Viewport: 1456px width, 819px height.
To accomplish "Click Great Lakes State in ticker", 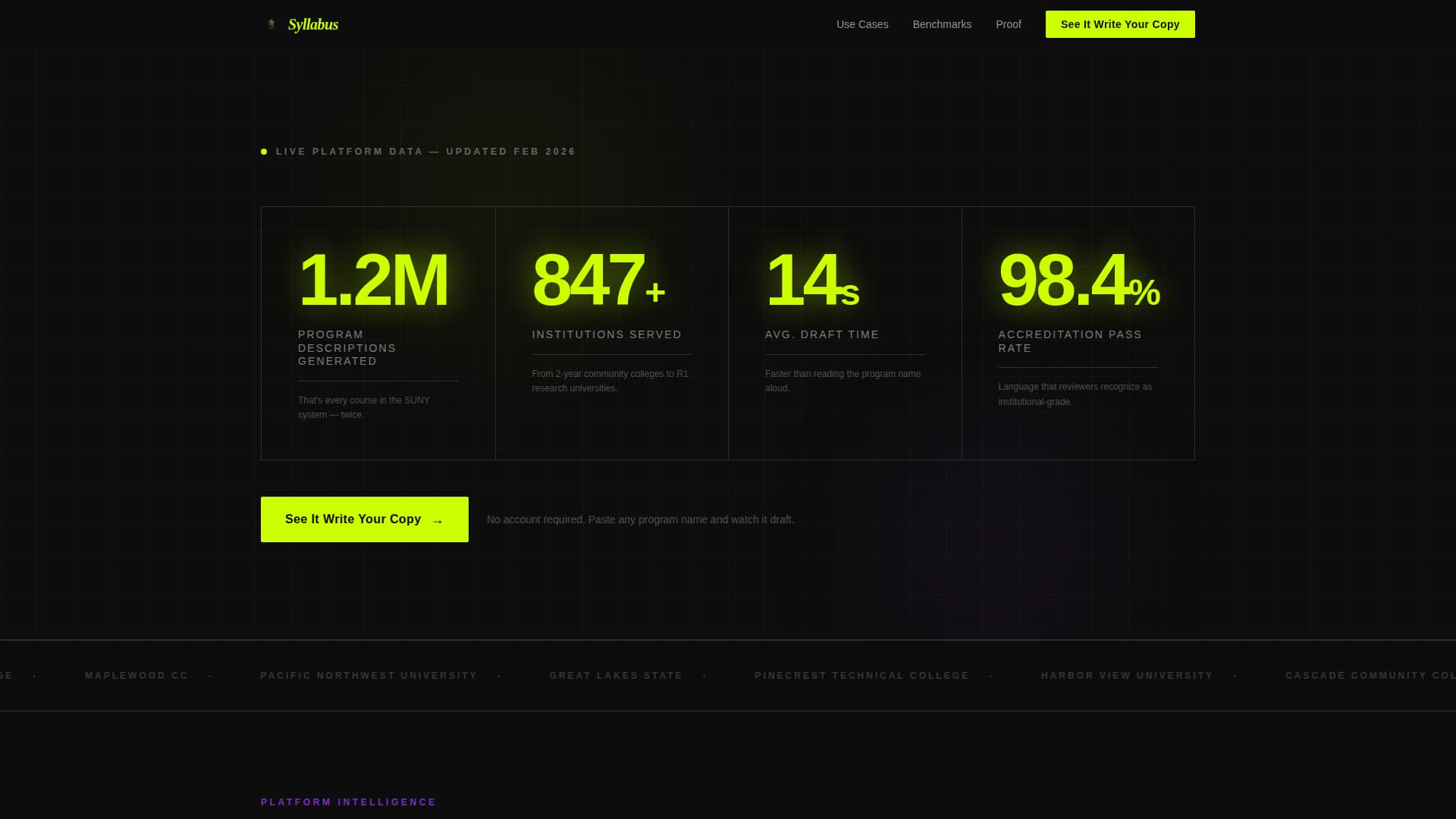I will (x=616, y=676).
